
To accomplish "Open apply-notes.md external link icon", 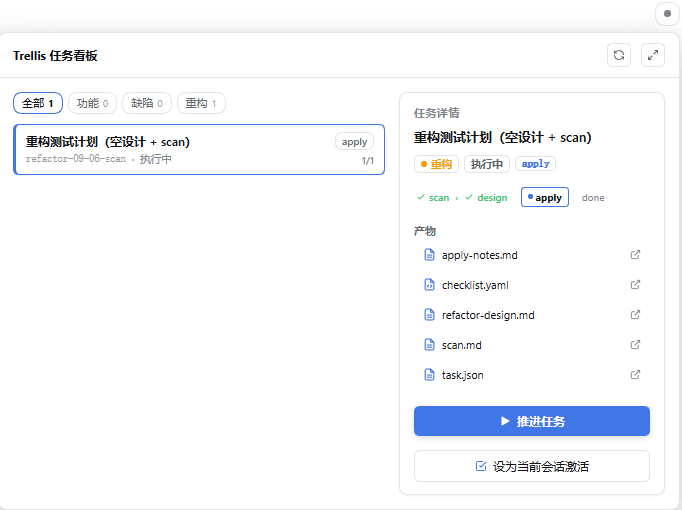I will tap(635, 255).
